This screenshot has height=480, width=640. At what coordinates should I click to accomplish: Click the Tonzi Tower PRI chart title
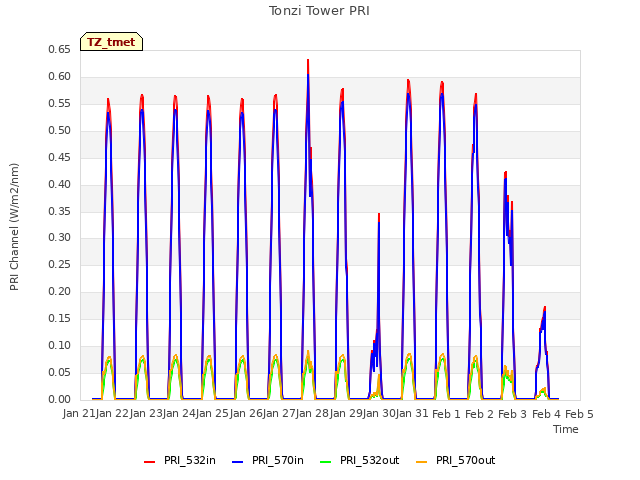click(319, 11)
